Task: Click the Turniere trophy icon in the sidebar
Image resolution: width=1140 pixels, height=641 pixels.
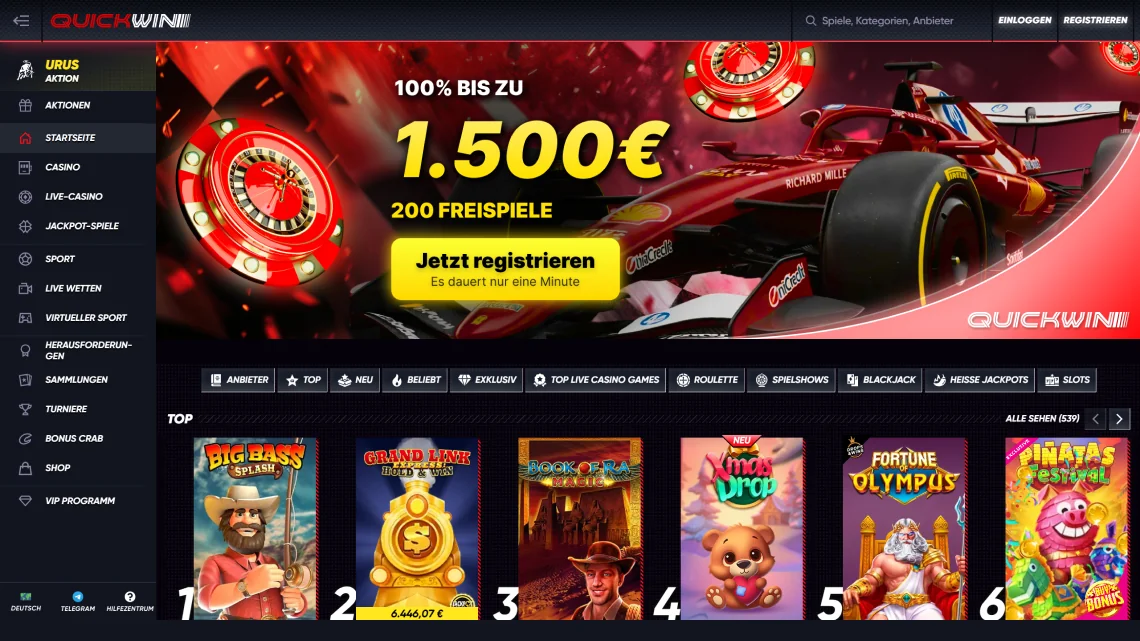Action: (25, 409)
